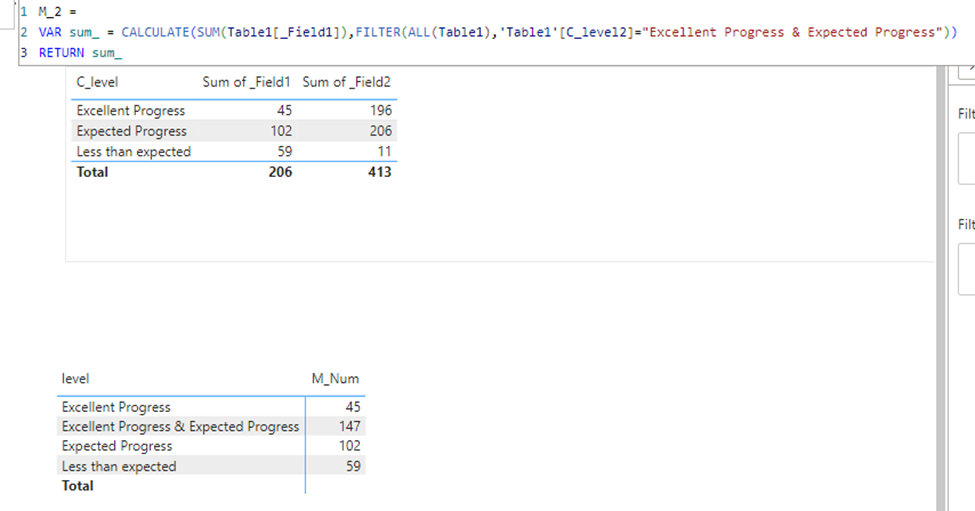Click the Total row in lower table
This screenshot has height=511, width=975.
211,486
